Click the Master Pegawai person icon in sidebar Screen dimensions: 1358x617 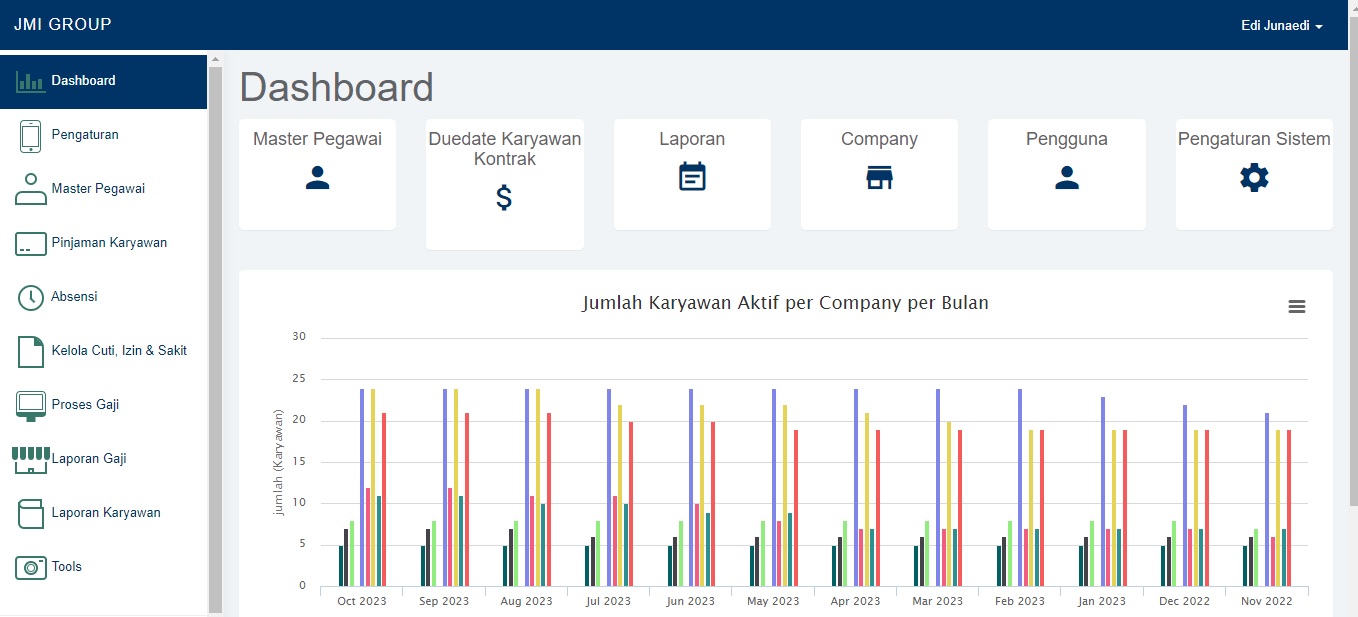(28, 186)
